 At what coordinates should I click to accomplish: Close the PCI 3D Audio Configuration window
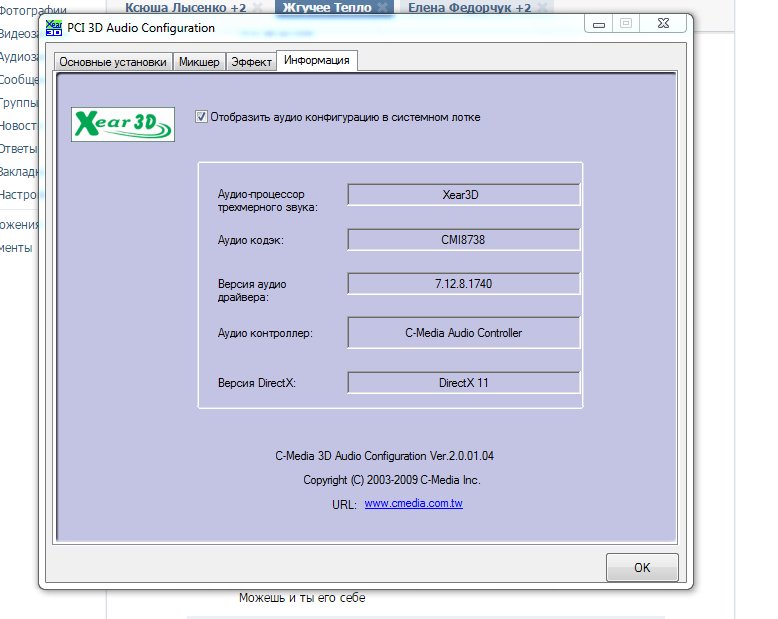(663, 23)
